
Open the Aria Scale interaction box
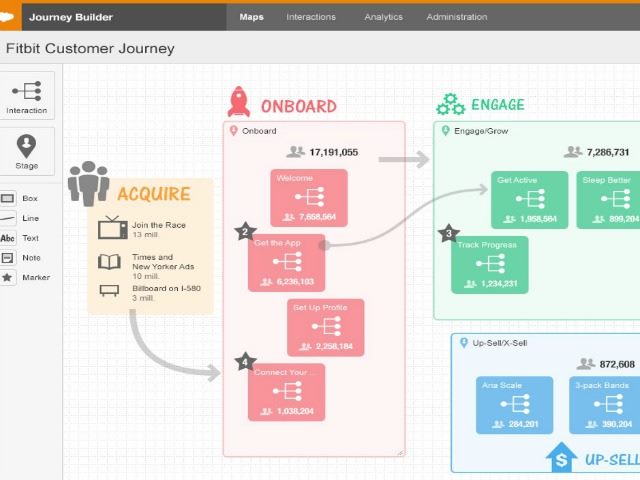(x=515, y=405)
